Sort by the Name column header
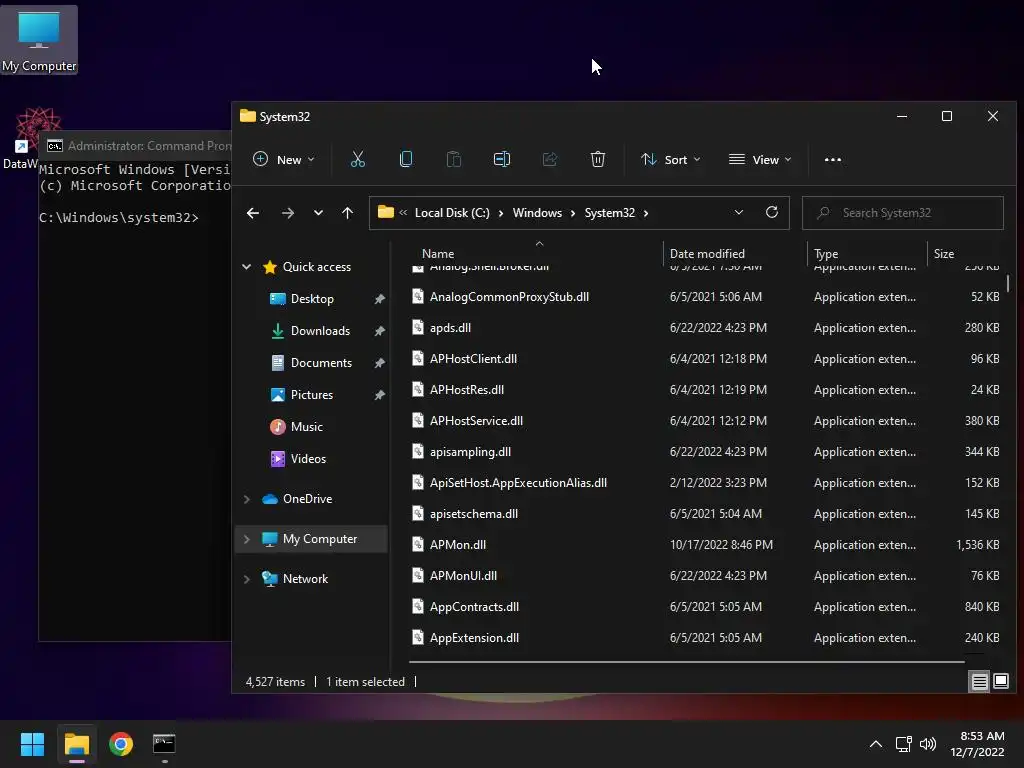 [x=438, y=253]
